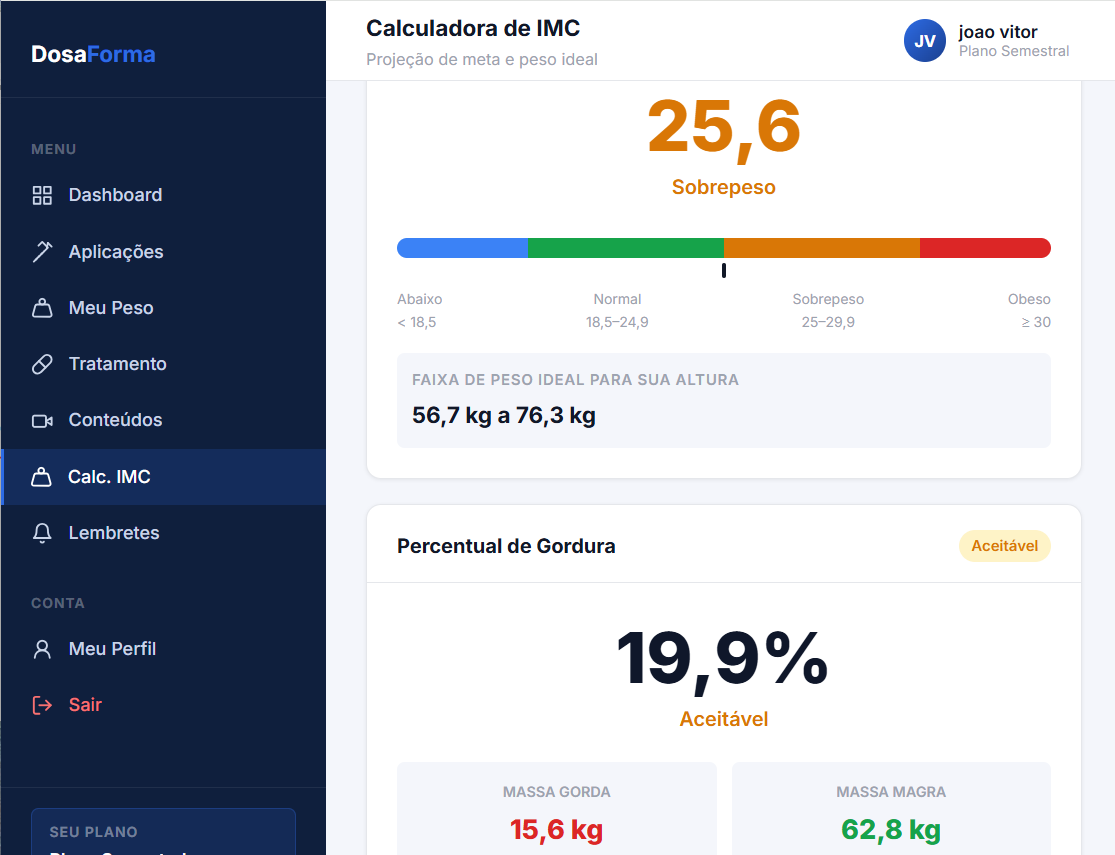1115x855 pixels.
Task: Click the blue Abaixo segment of IMC bar
Action: click(462, 248)
